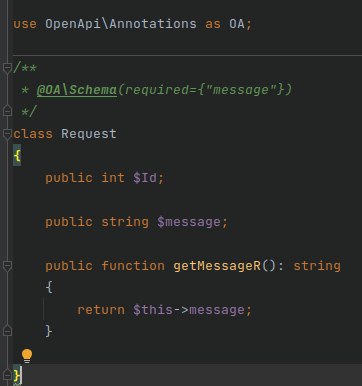
Task: Click the 'function' keyword
Action: click(x=133, y=266)
